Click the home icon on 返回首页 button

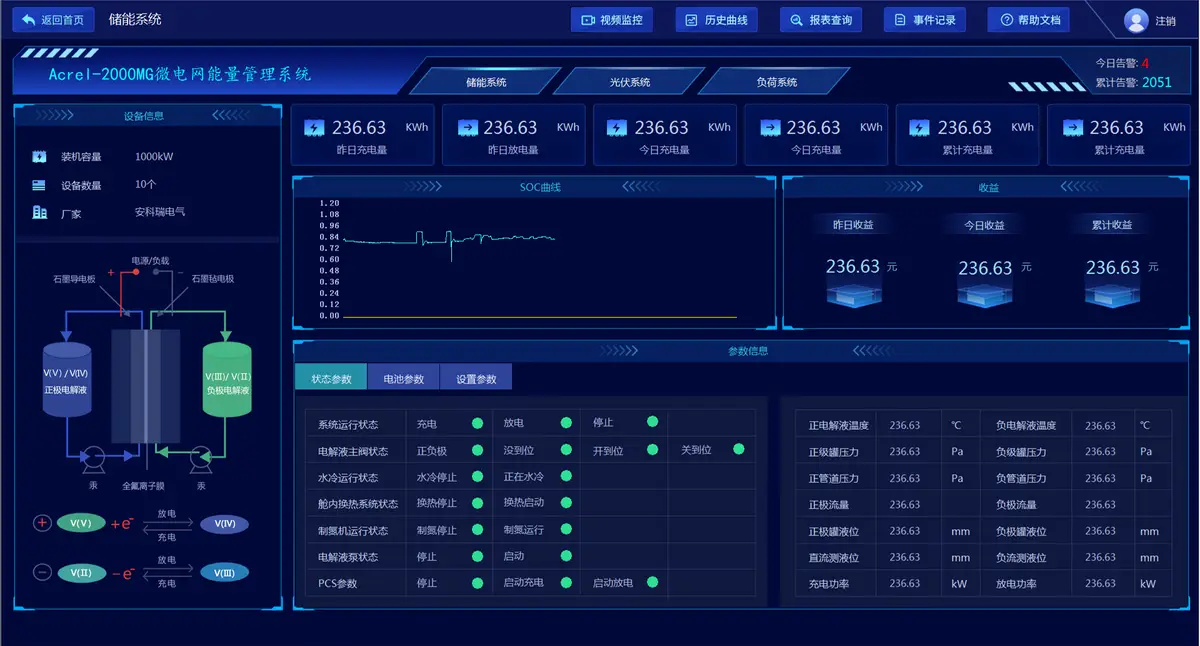click(28, 19)
